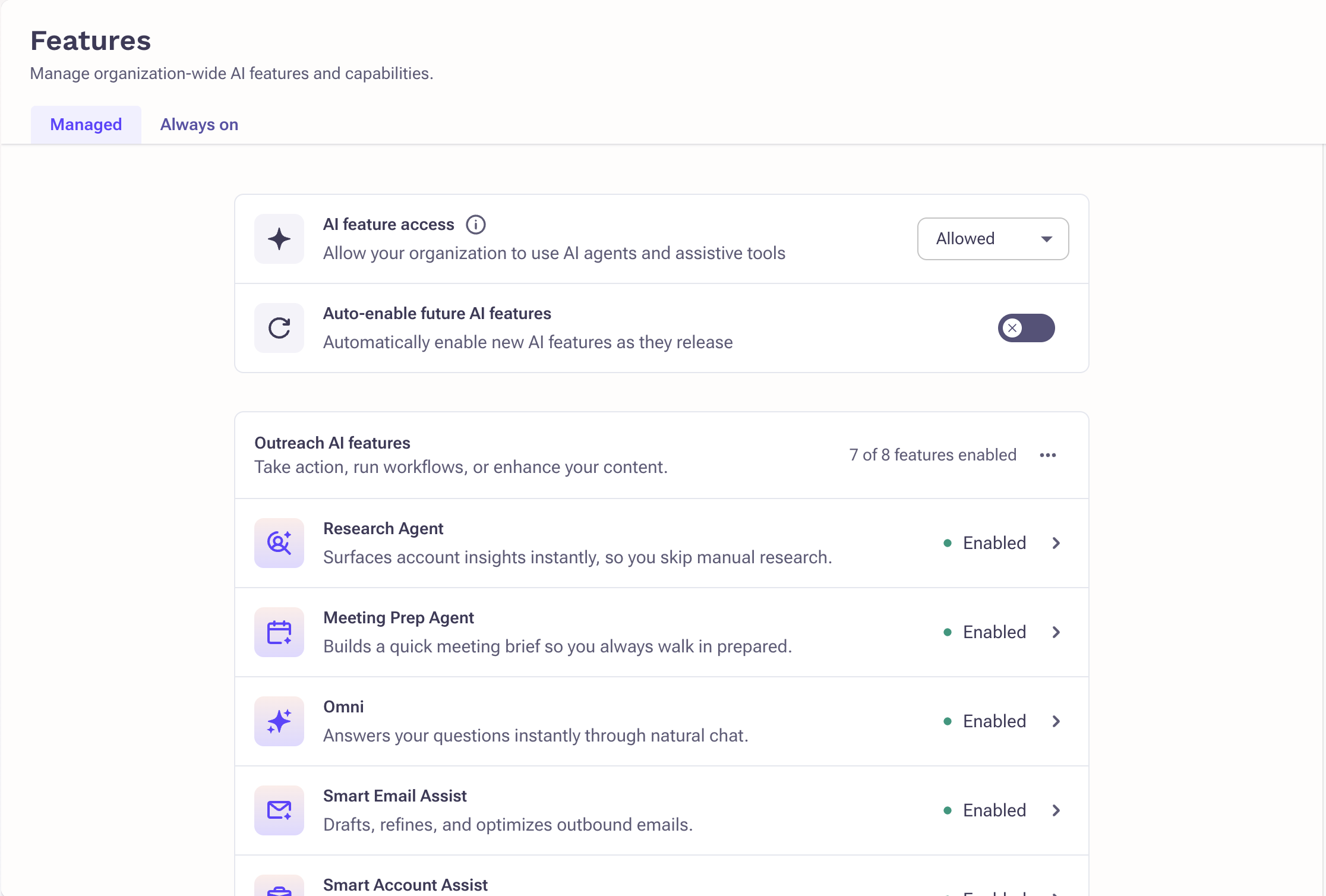Expand Omni details via chevron arrow
The width and height of the screenshot is (1326, 896).
click(1056, 721)
